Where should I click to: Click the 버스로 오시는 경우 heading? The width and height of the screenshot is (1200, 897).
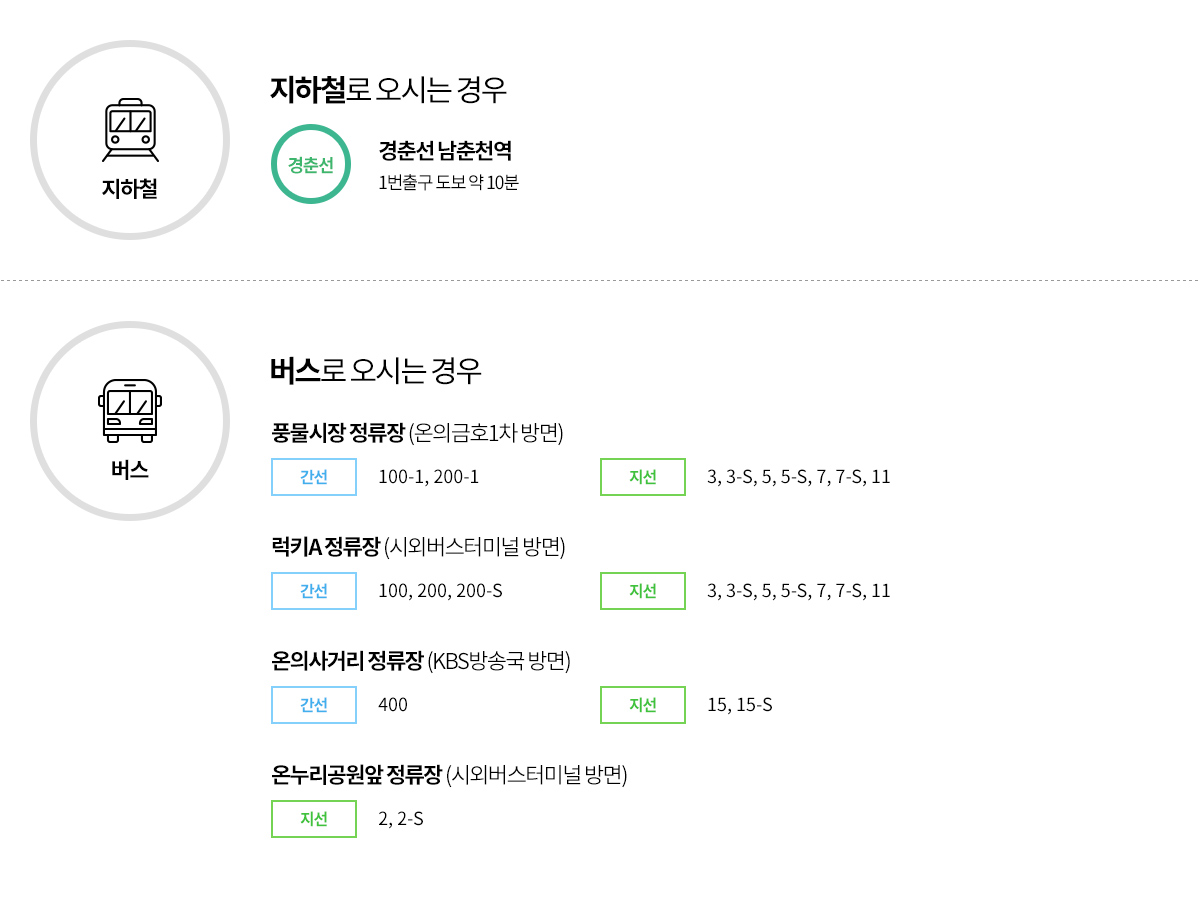376,371
